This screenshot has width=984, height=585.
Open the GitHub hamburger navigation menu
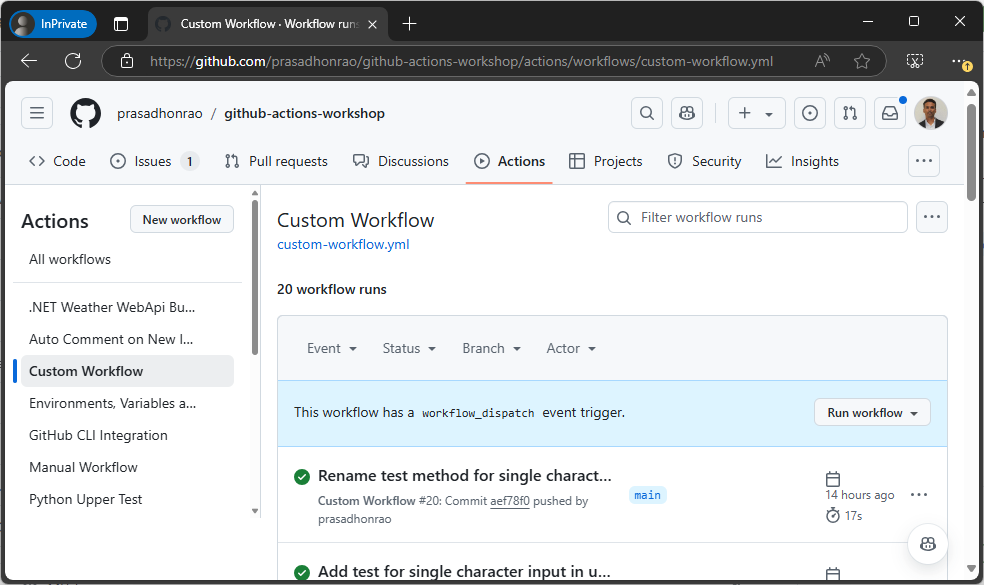pos(37,113)
